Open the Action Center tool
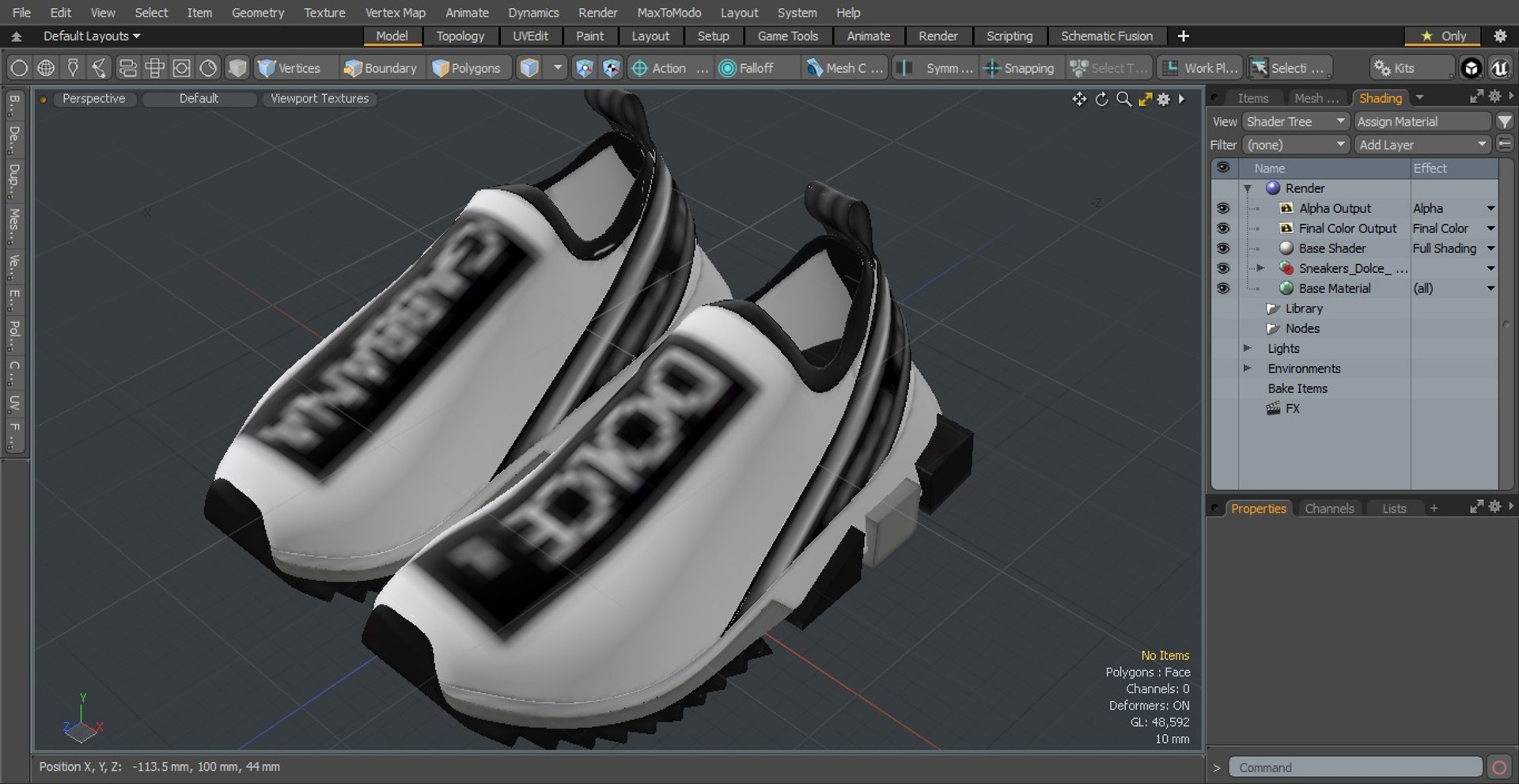The image size is (1519, 784). coord(669,68)
